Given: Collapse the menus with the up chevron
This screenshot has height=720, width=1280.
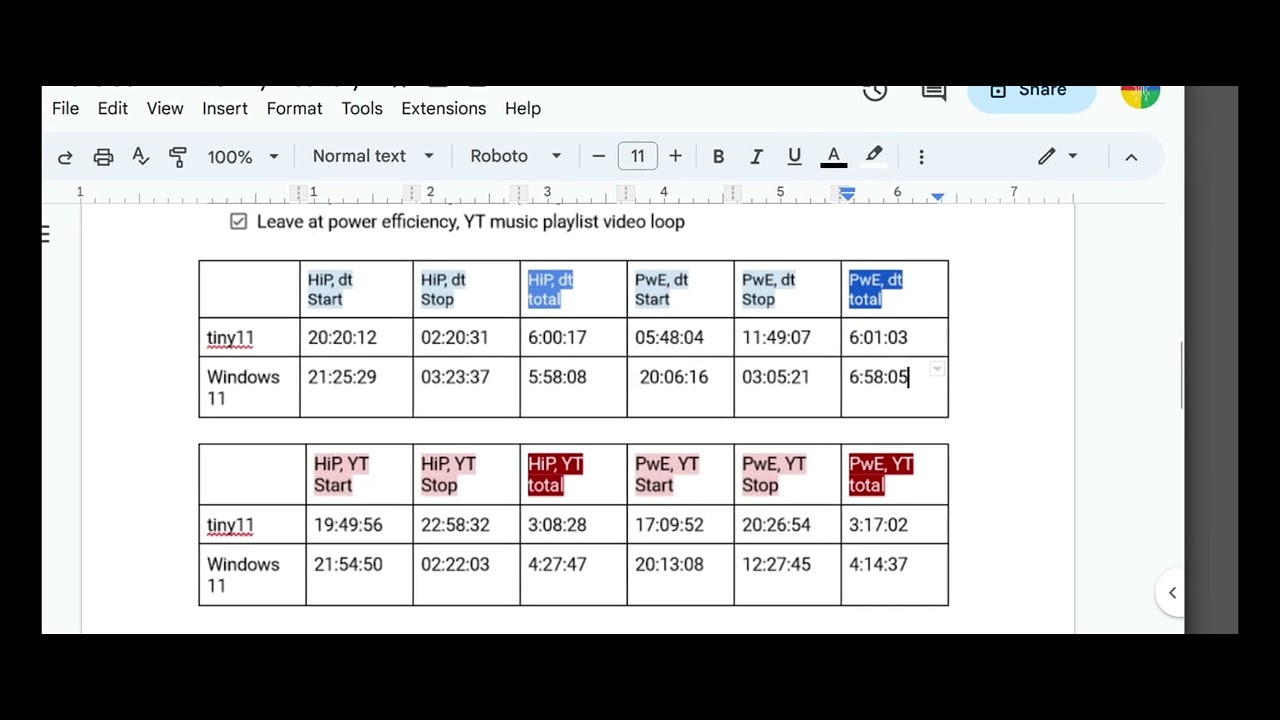Looking at the screenshot, I should pos(1131,157).
